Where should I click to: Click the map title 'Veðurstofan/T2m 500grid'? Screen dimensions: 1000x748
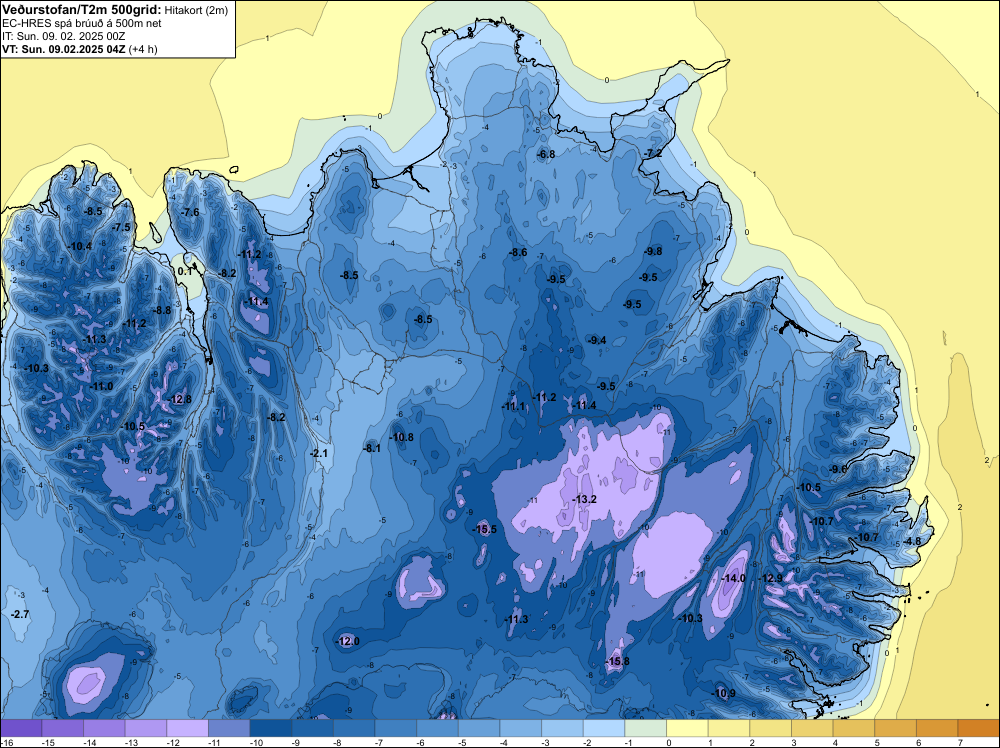point(82,10)
